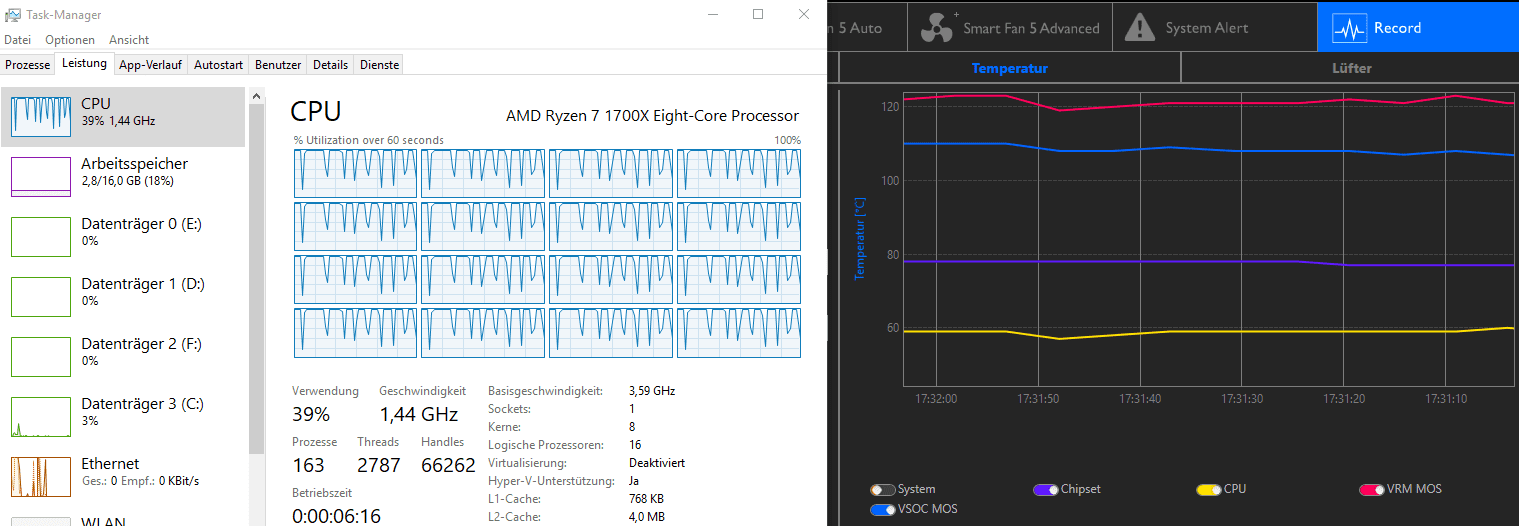Open the Lüfter tab in the Record view
The height and width of the screenshot is (526, 1519).
click(x=1351, y=68)
